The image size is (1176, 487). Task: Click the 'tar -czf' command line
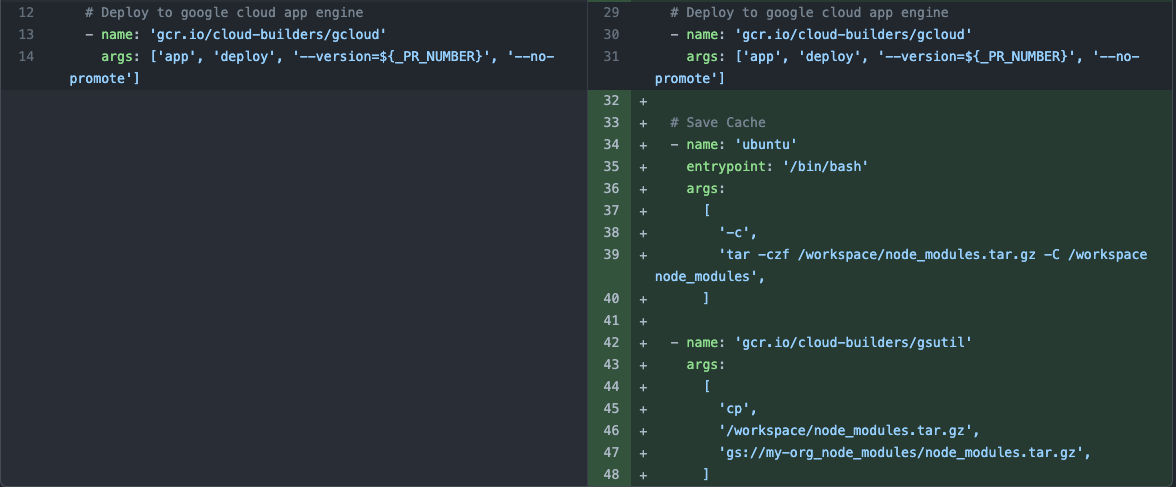click(x=932, y=254)
